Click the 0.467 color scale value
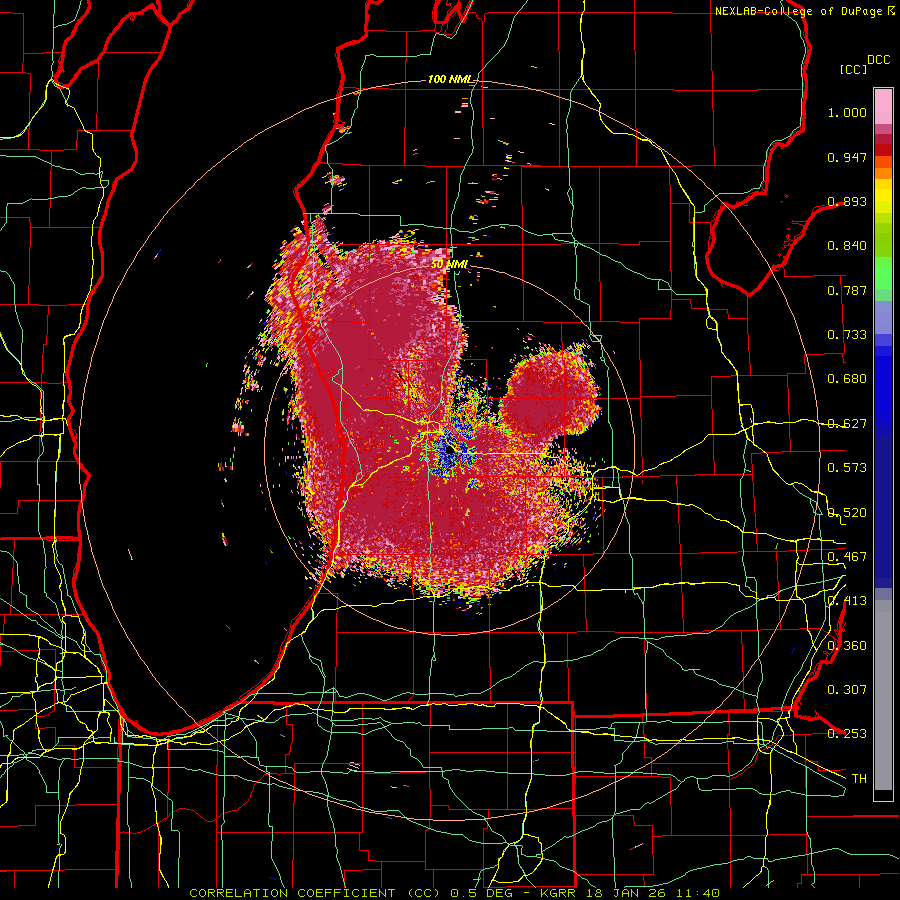The image size is (900, 900). (x=847, y=557)
